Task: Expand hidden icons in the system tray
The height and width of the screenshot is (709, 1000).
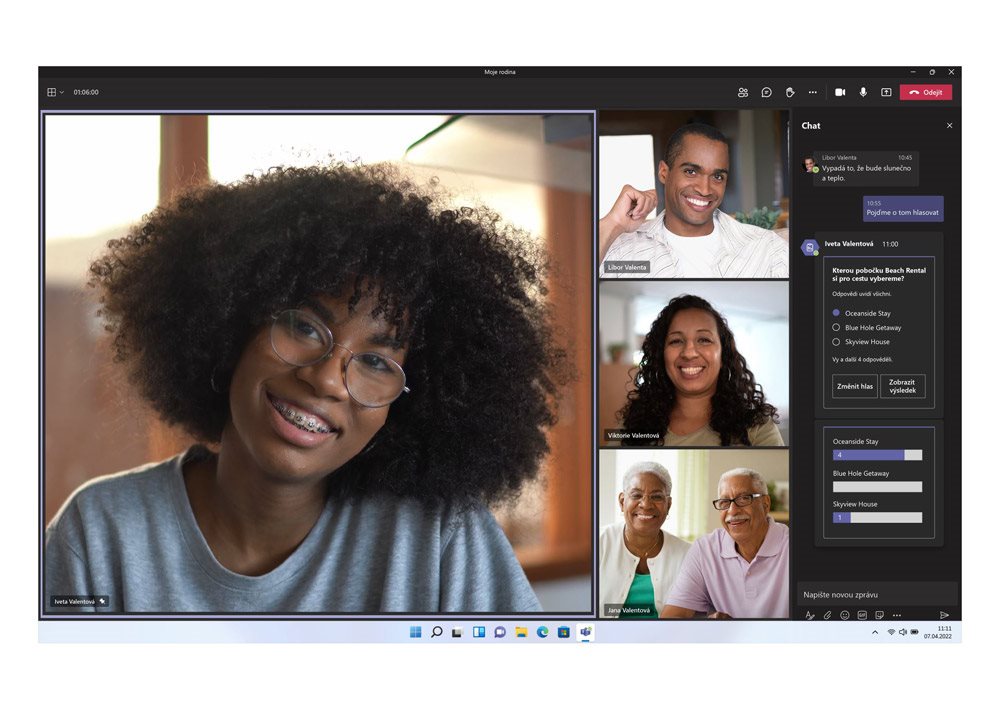Action: [x=874, y=632]
